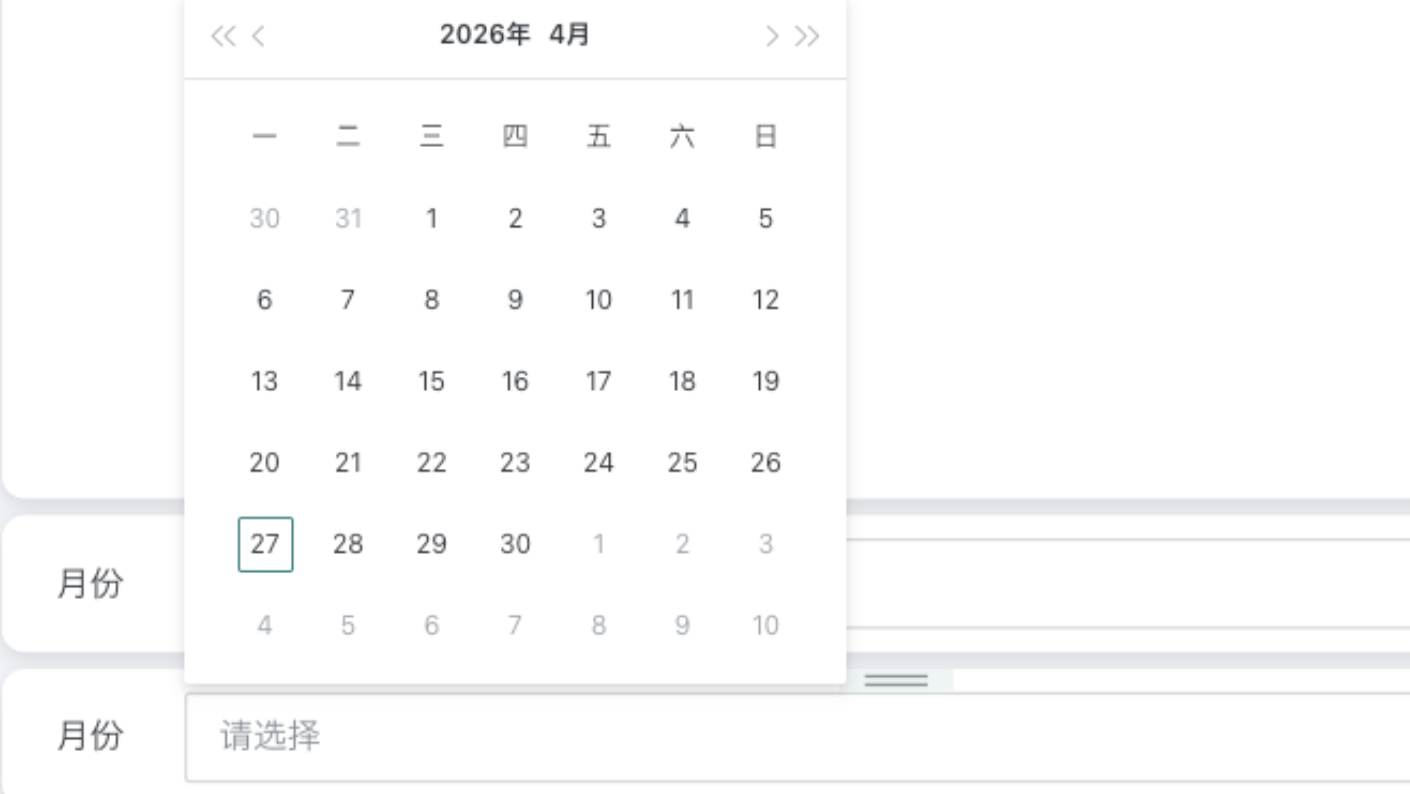Select April 10 under the 五 column
The width and height of the screenshot is (1410, 794).
[x=598, y=299]
